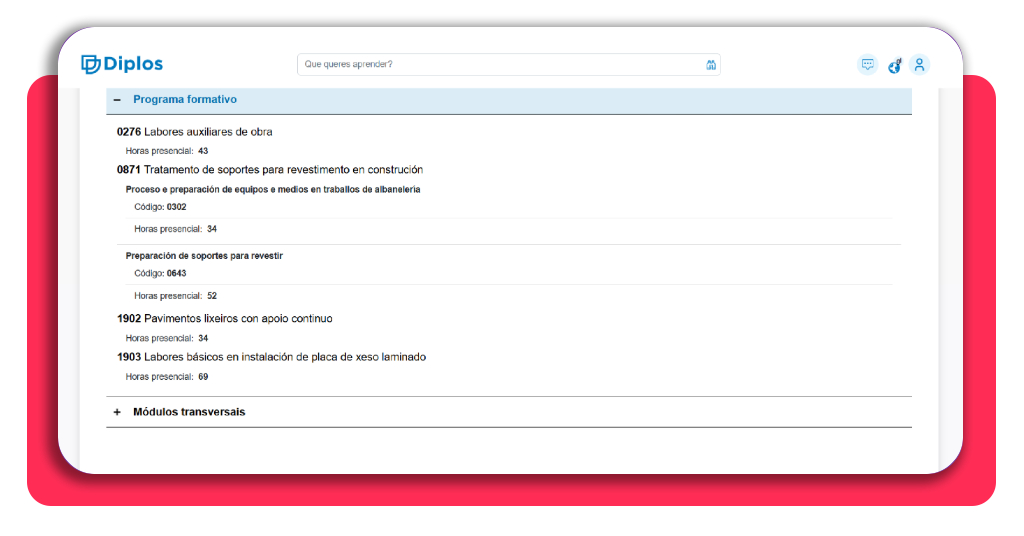
Task: Click "Horas presencial: 52" row
Action: [x=176, y=296]
